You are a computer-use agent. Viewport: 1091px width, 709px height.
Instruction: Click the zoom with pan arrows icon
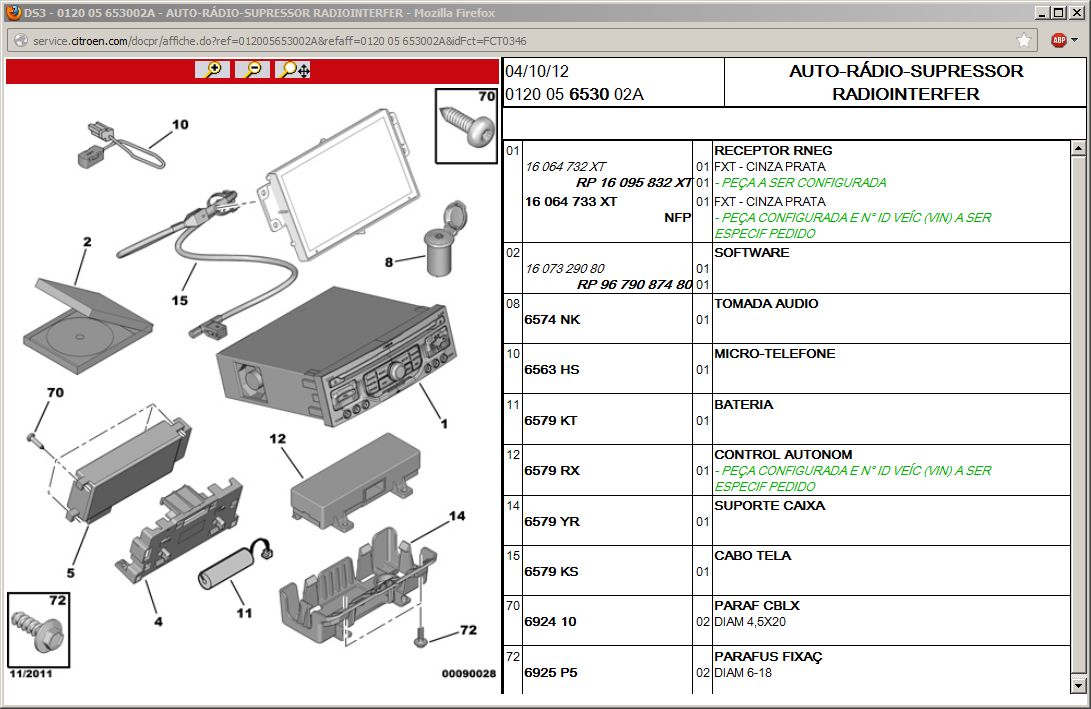click(294, 70)
